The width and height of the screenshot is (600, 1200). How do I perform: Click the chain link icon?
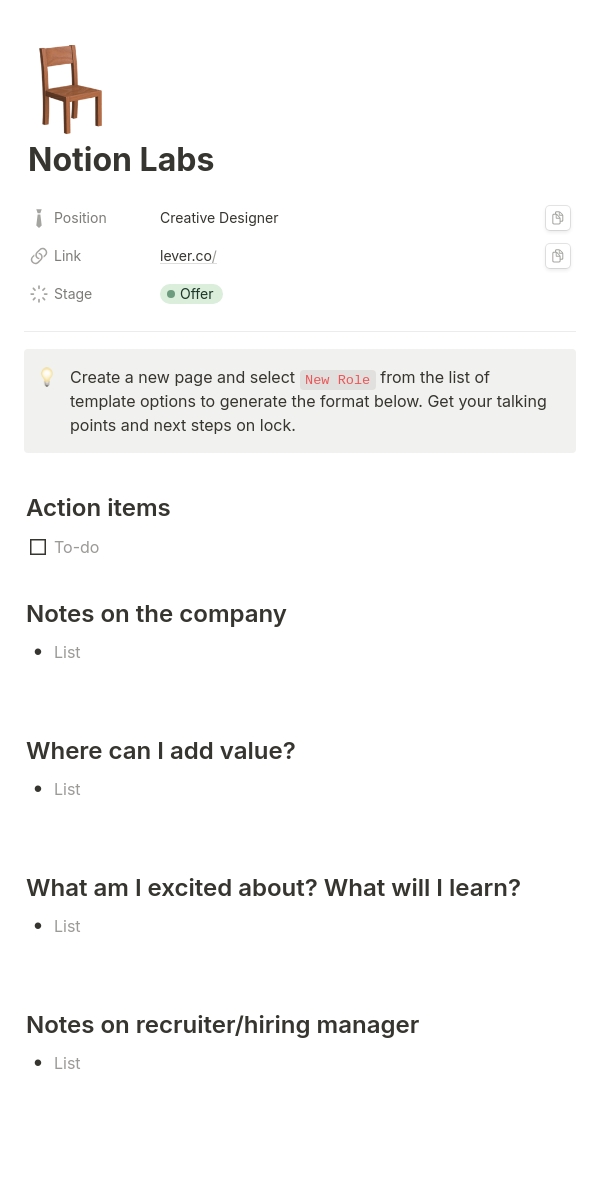coord(39,256)
